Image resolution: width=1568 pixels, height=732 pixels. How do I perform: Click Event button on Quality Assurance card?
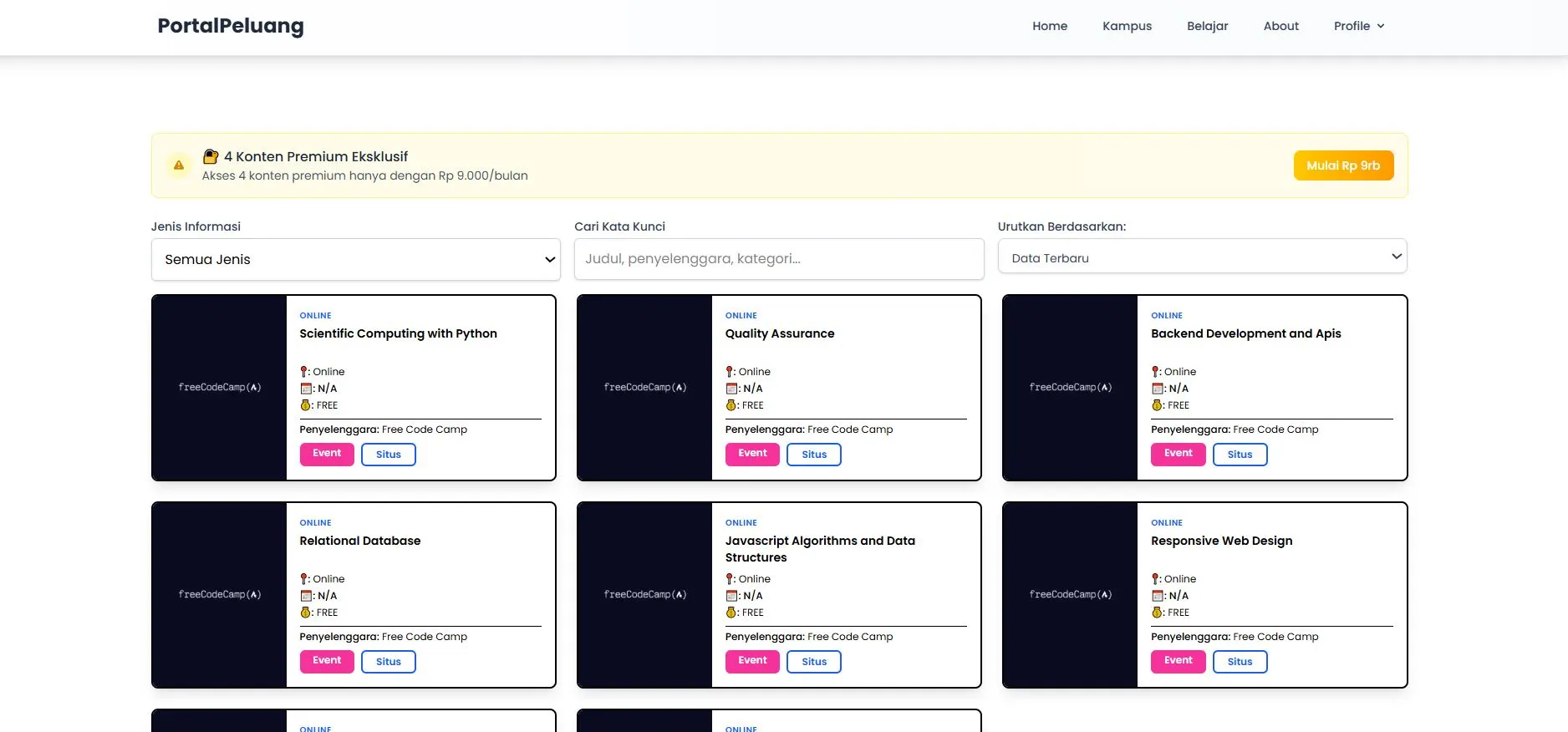(752, 454)
